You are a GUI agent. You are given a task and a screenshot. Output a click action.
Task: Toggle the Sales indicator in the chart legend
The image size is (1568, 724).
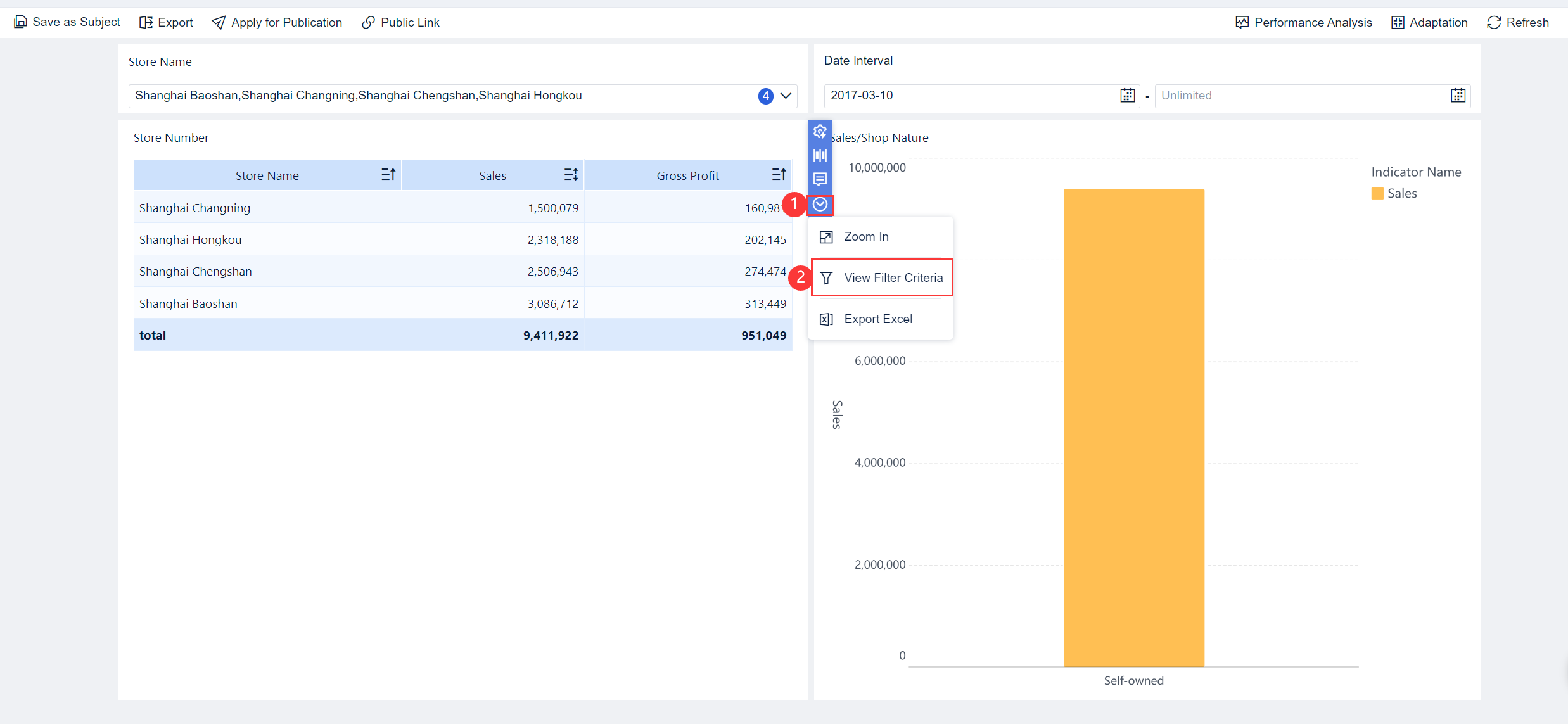[x=1403, y=193]
